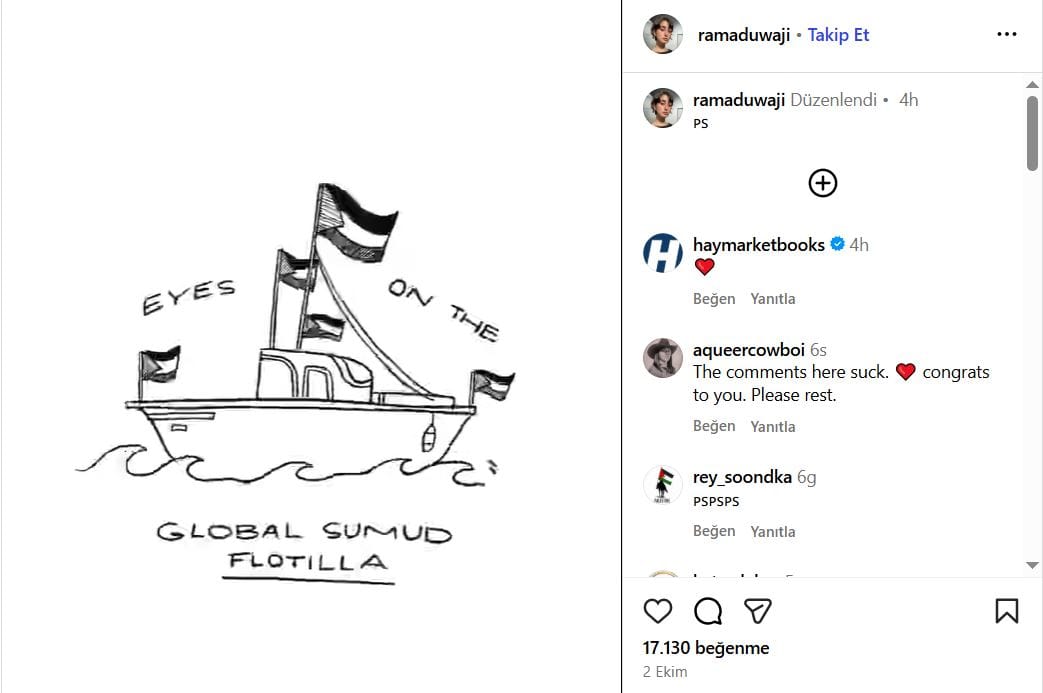Reply to aqueercowboi's comment with Yanıtla
The width and height of the screenshot is (1043, 693).
773,426
